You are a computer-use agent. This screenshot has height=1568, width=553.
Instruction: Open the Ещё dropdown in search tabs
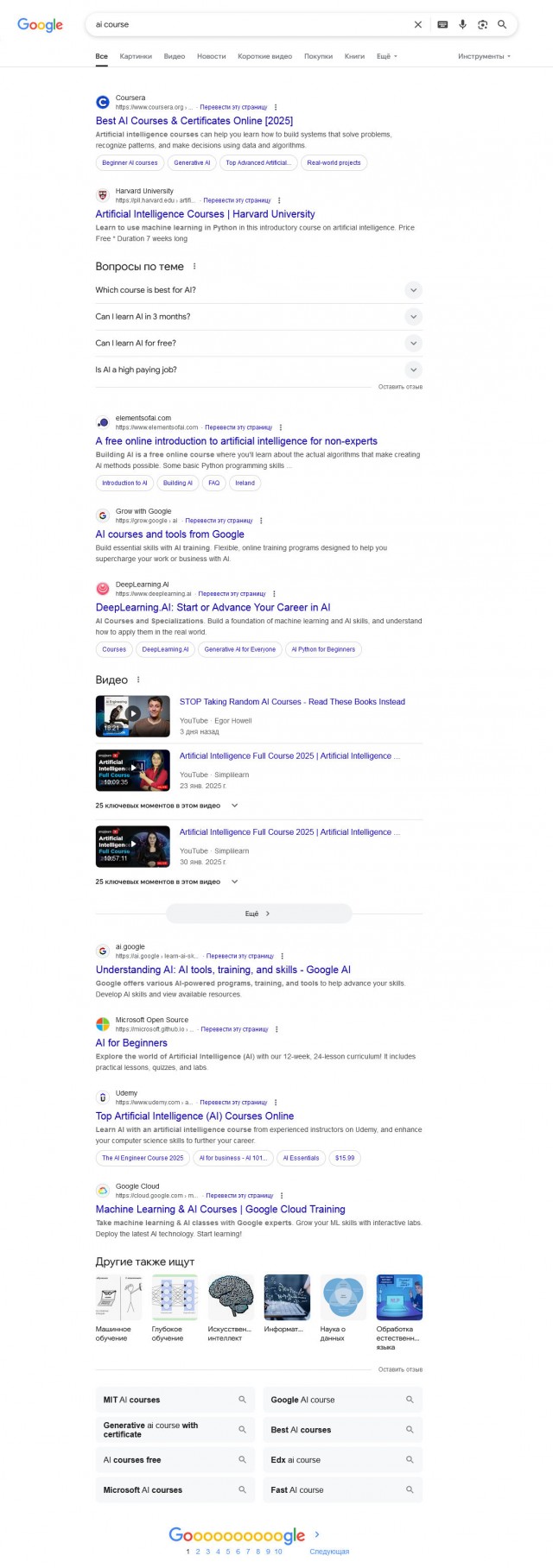point(387,56)
